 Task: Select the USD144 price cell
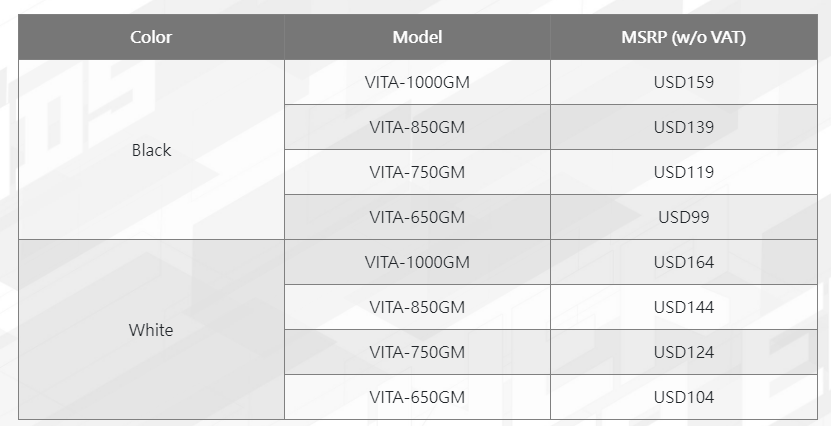pos(684,307)
